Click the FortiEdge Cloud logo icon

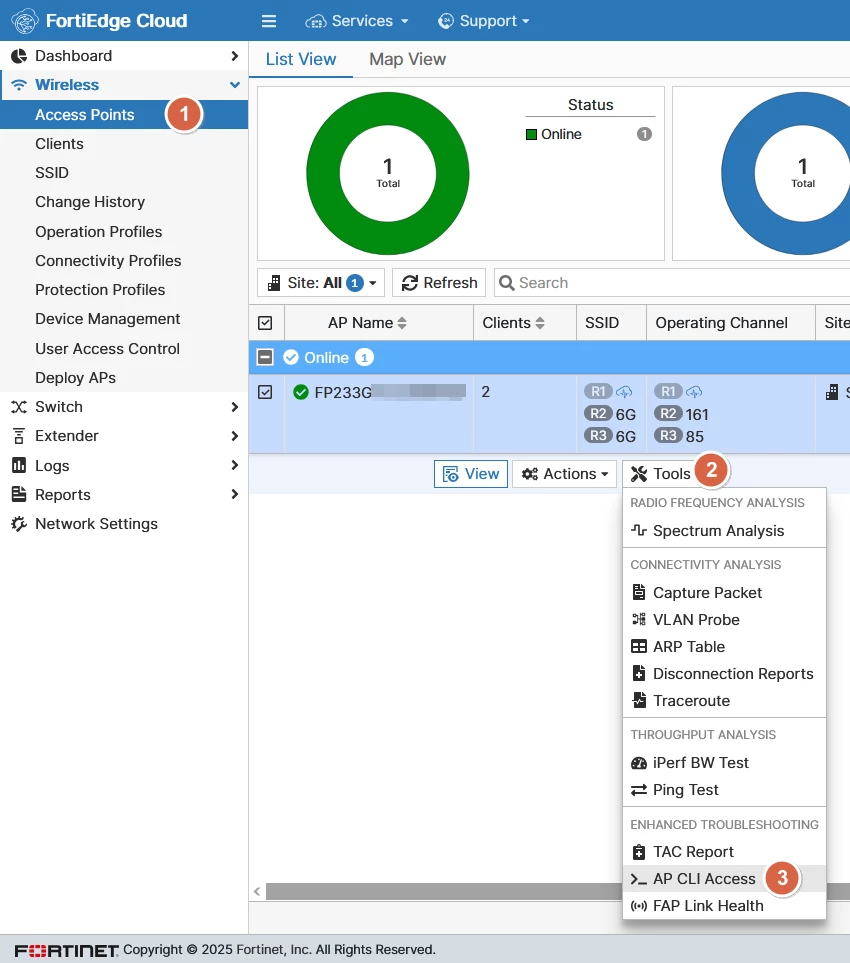click(x=25, y=21)
